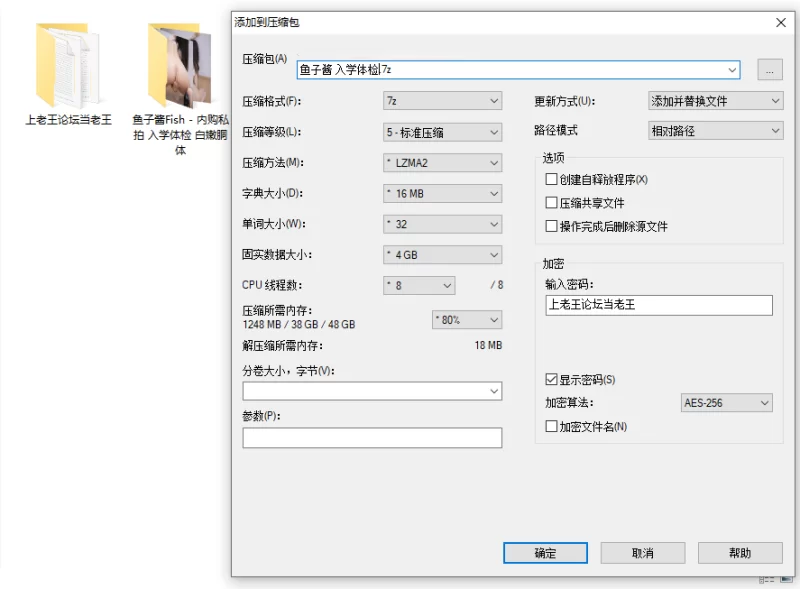The image size is (800, 589).
Task: Click the 上老王论坛当老王 folder name label
Action: point(68,120)
